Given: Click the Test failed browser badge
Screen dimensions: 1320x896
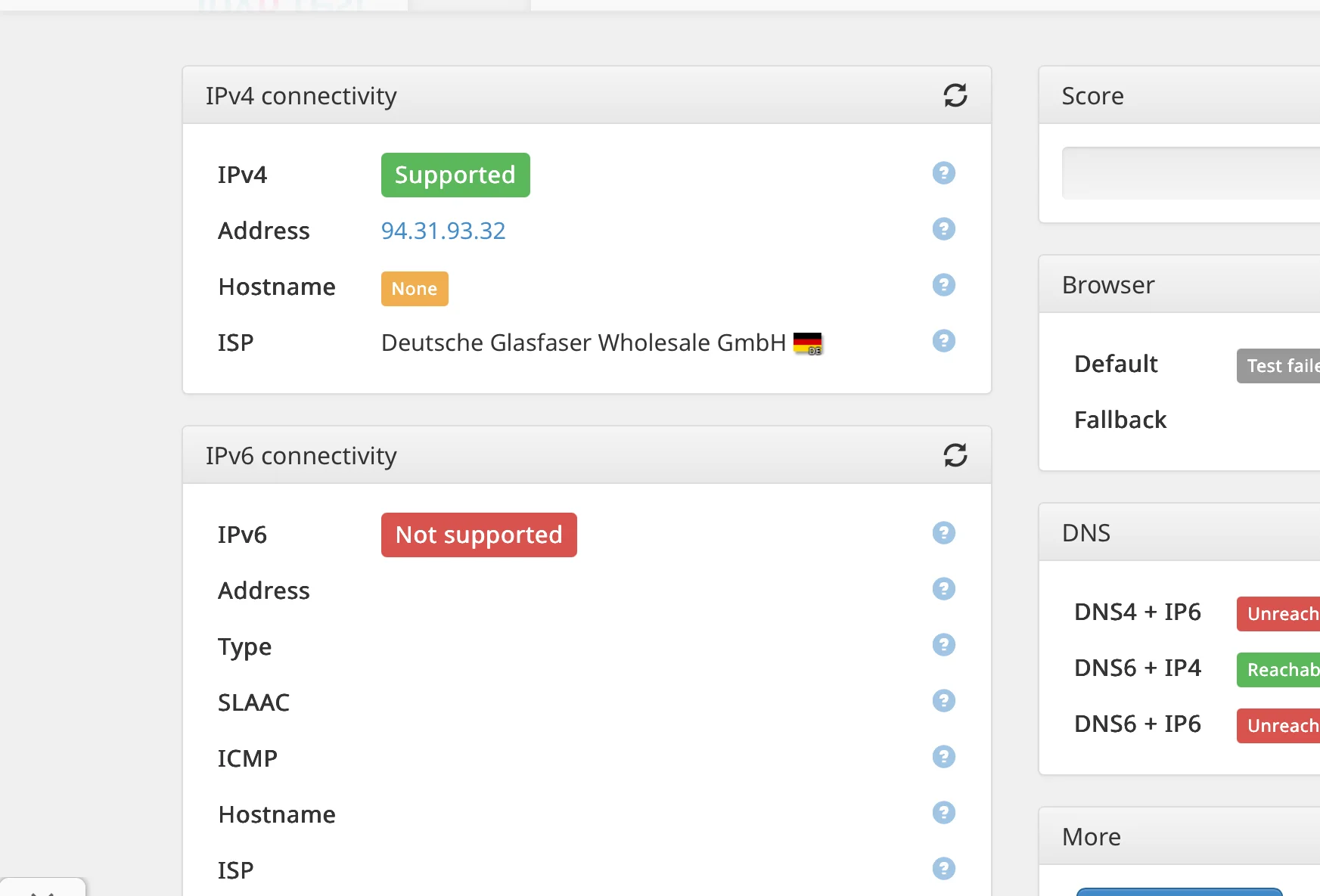Looking at the screenshot, I should tap(1278, 366).
